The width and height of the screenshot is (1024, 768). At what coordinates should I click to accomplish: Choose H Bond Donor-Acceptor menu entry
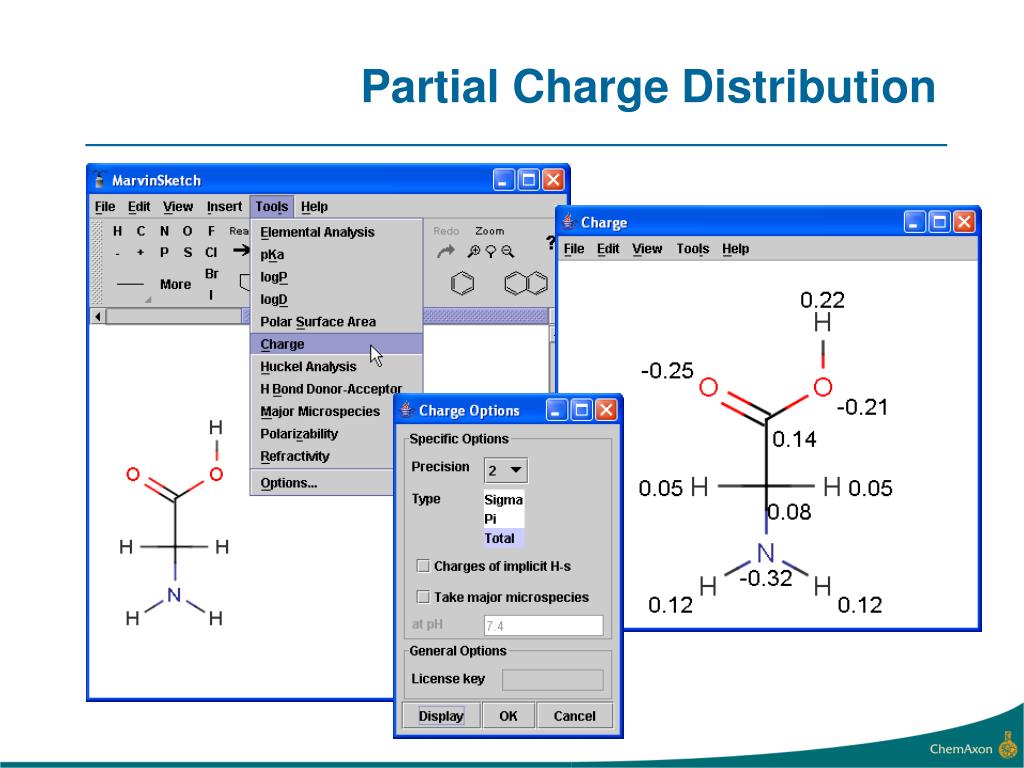(331, 389)
